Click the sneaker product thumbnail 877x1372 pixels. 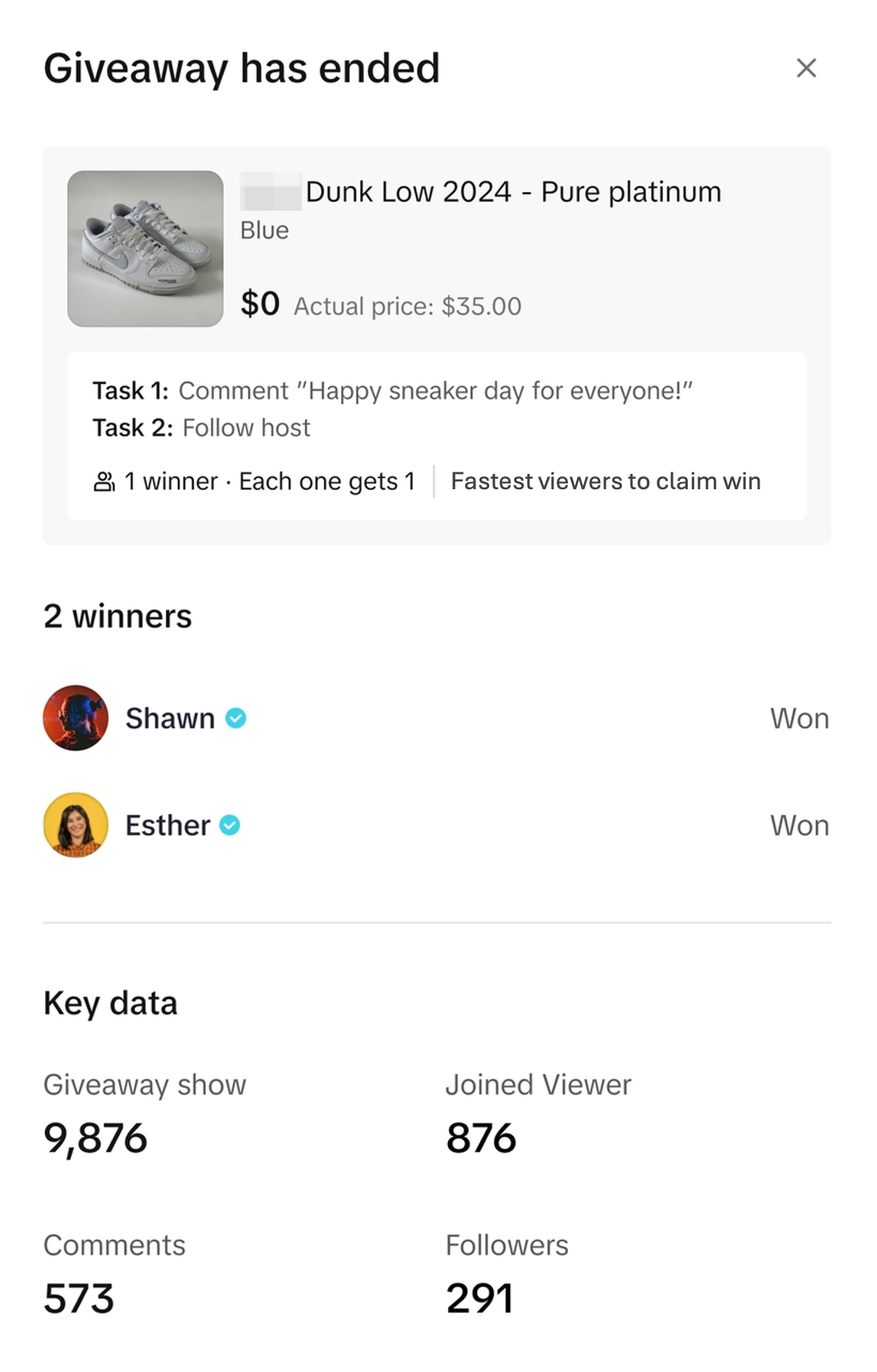tap(146, 249)
